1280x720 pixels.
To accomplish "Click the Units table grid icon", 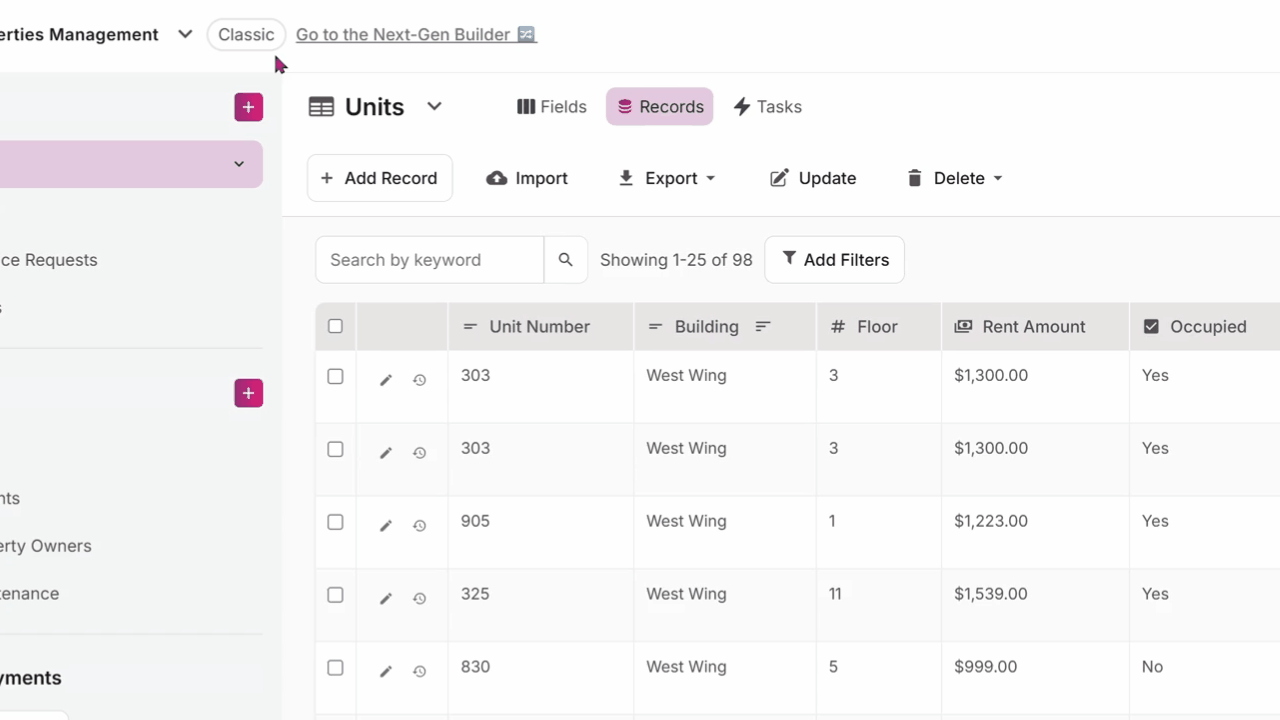I will tap(321, 107).
